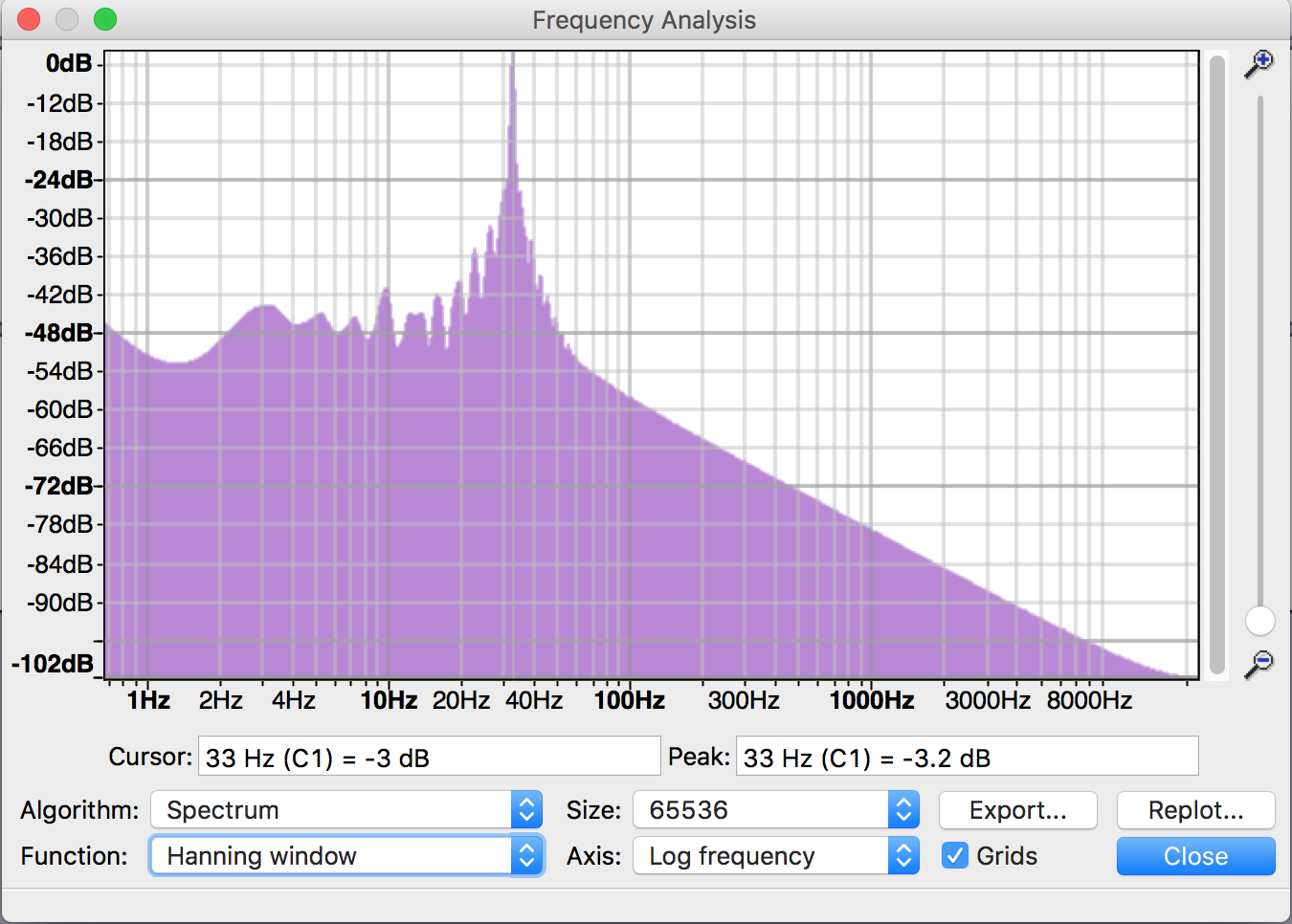
Task: Click the zoom in magnifier icon
Action: tap(1259, 65)
